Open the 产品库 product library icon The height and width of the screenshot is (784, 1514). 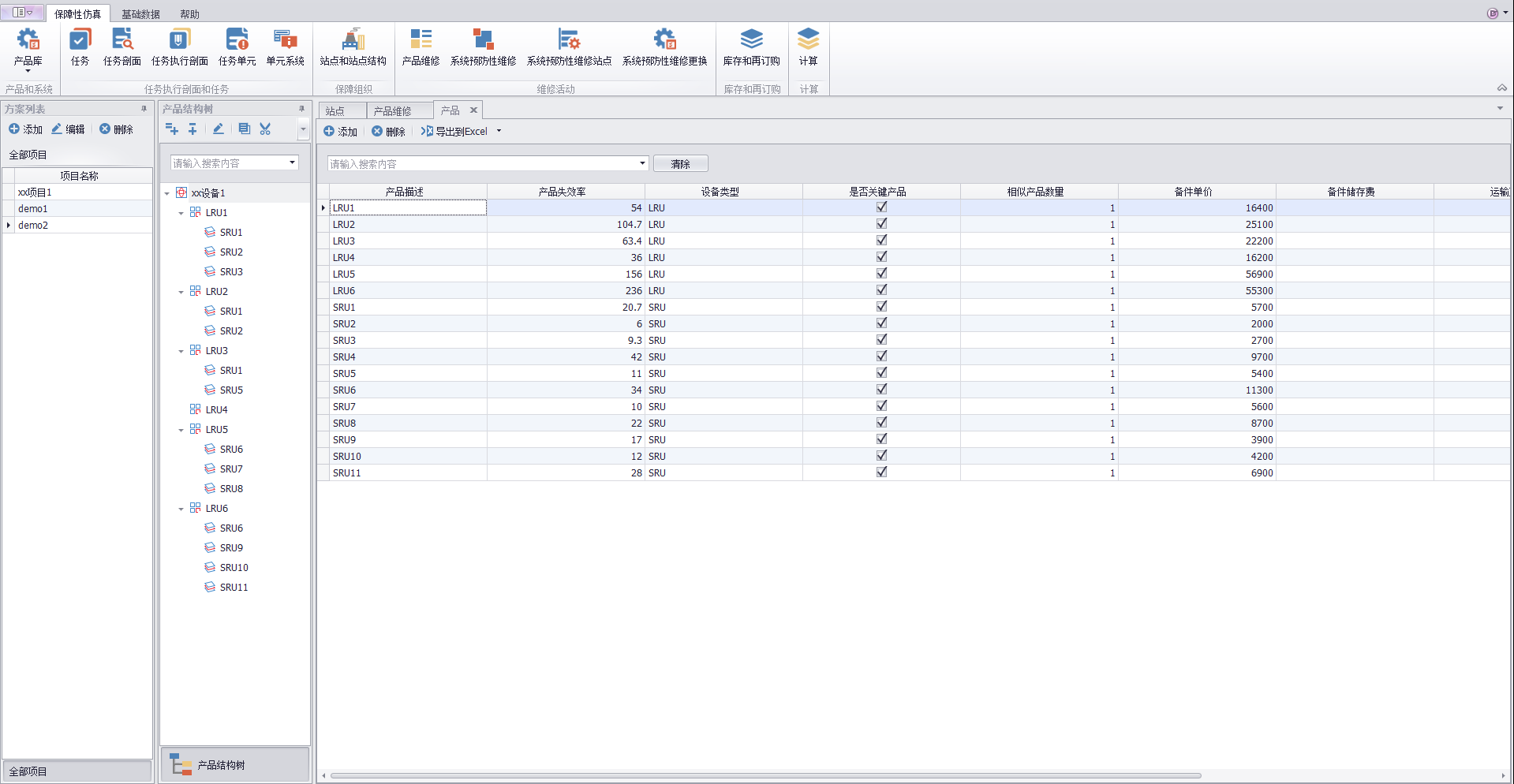pyautogui.click(x=28, y=41)
